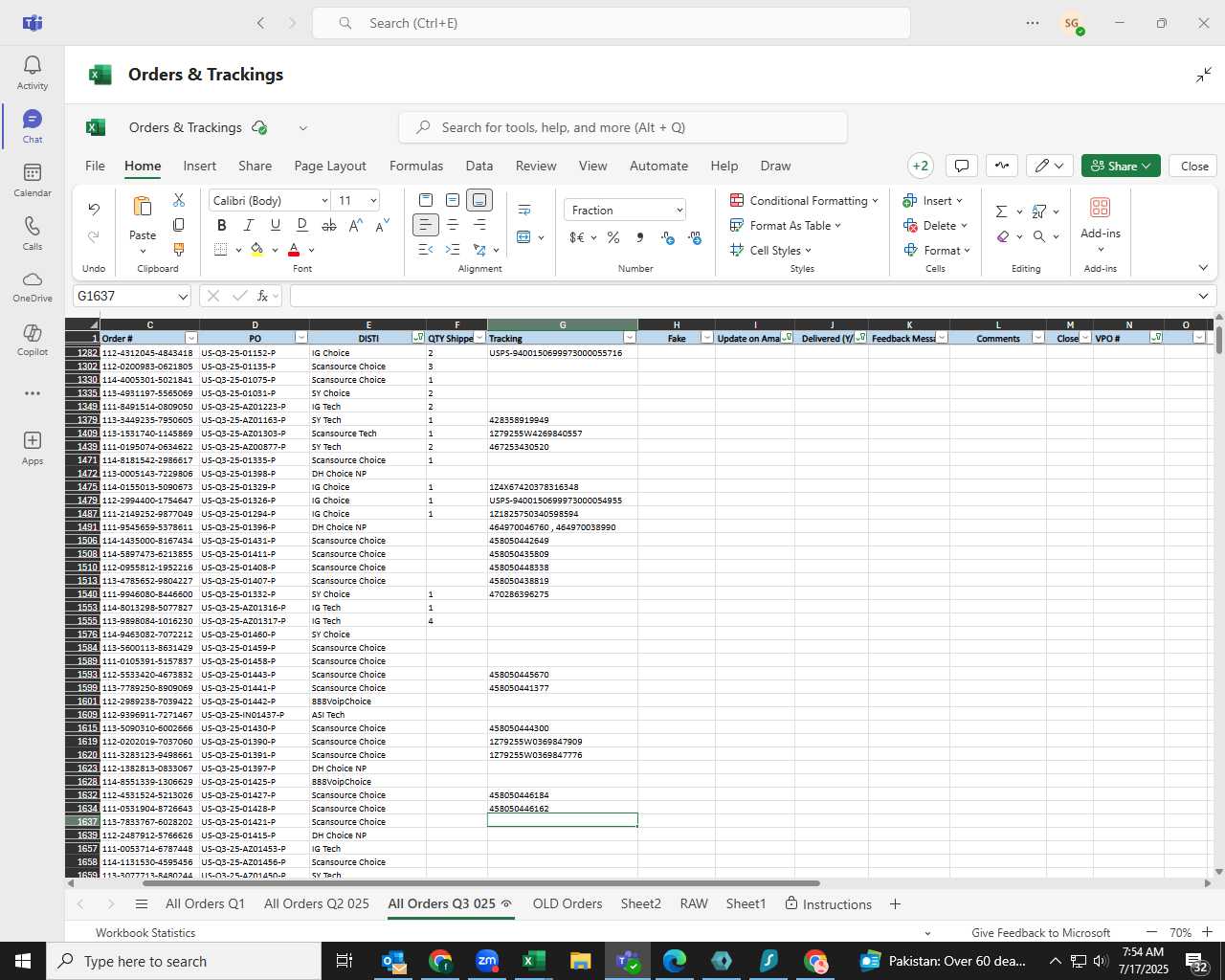Click the Increase Indent icon
Image resolution: width=1225 pixels, height=980 pixels.
click(453, 250)
